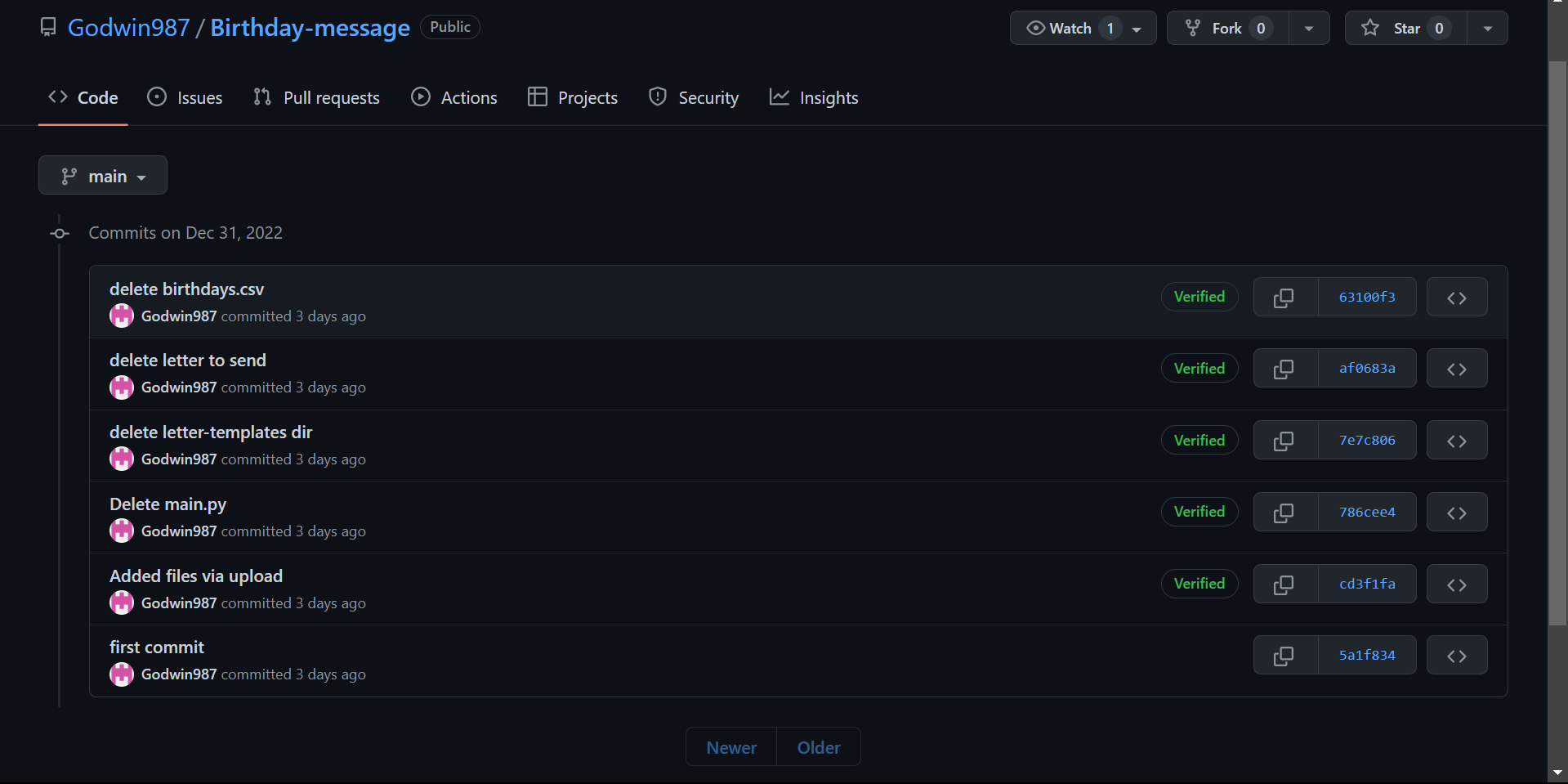
Task: Click Godwin987 avatar on 'delete birthdays.csv' commit
Action: click(x=122, y=316)
